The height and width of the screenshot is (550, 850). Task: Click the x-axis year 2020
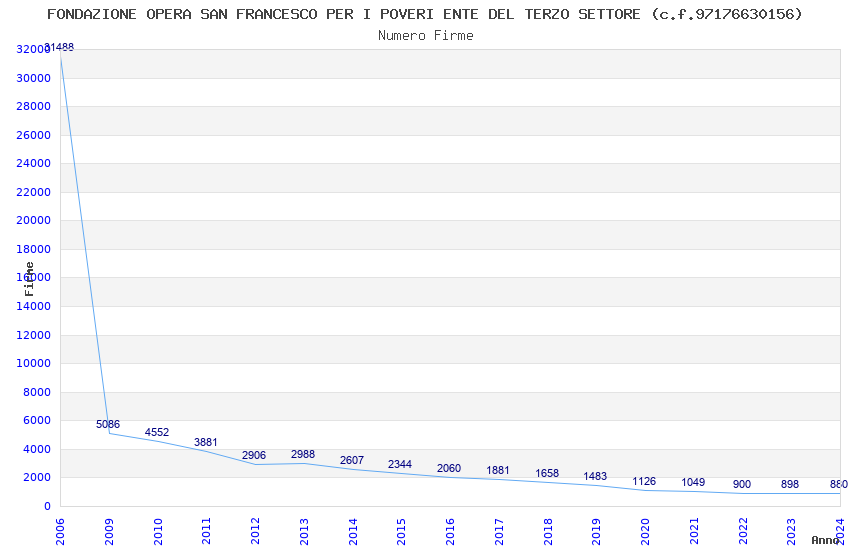coord(645,532)
